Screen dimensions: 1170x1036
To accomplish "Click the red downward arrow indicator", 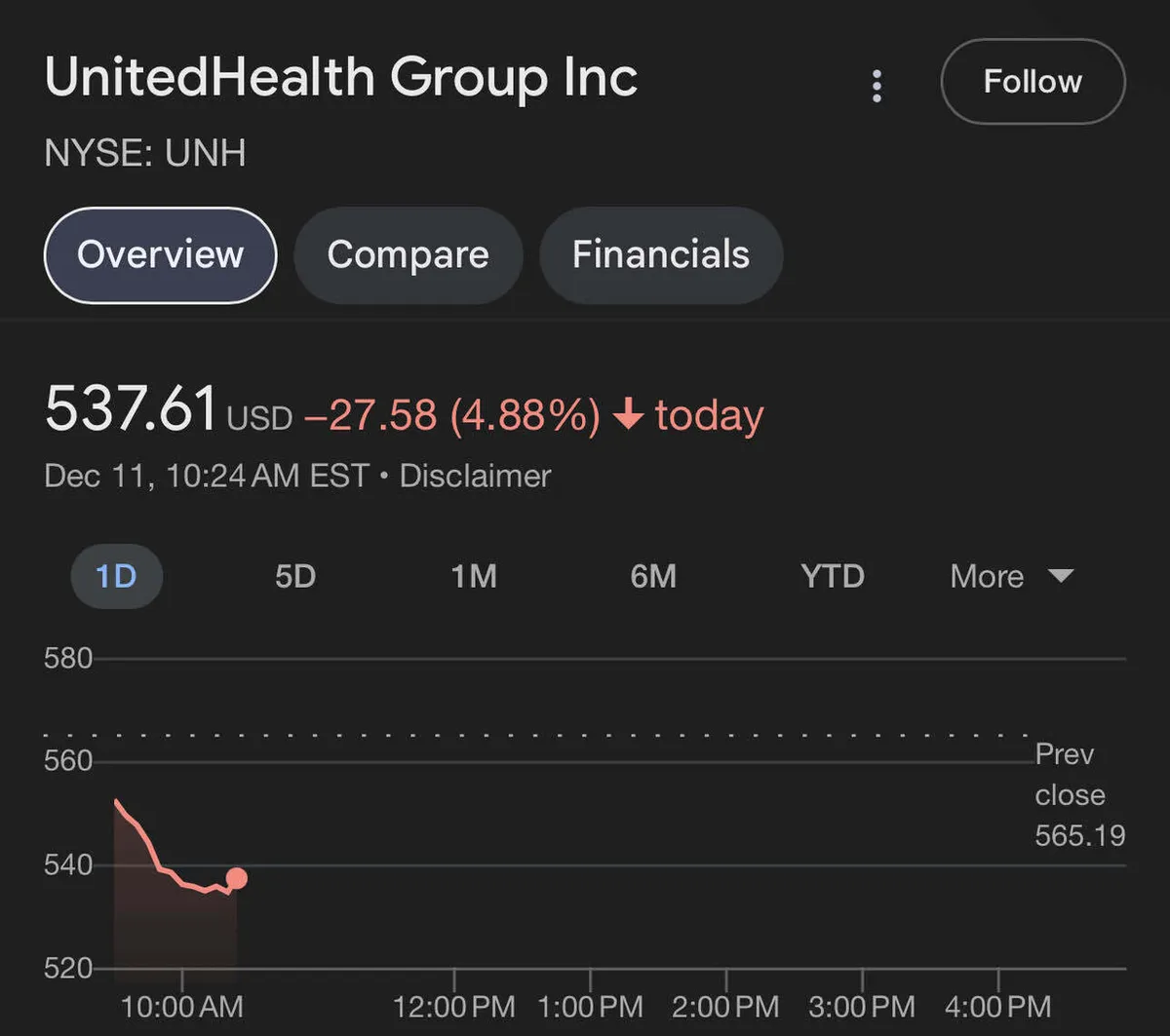I will 627,415.
